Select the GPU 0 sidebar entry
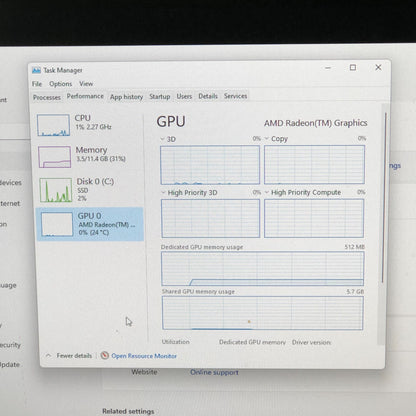This screenshot has width=416, height=416. click(90, 224)
